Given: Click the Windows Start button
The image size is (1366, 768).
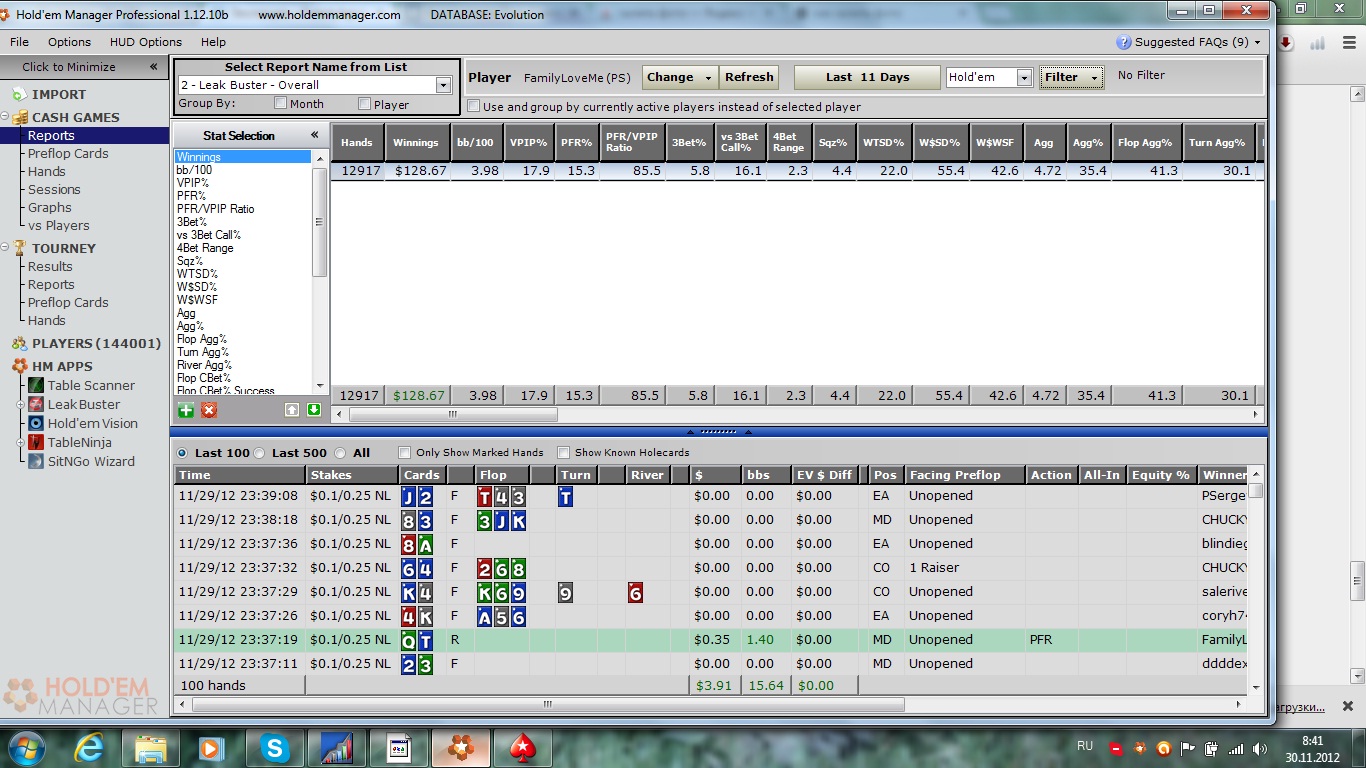Looking at the screenshot, I should coord(26,747).
